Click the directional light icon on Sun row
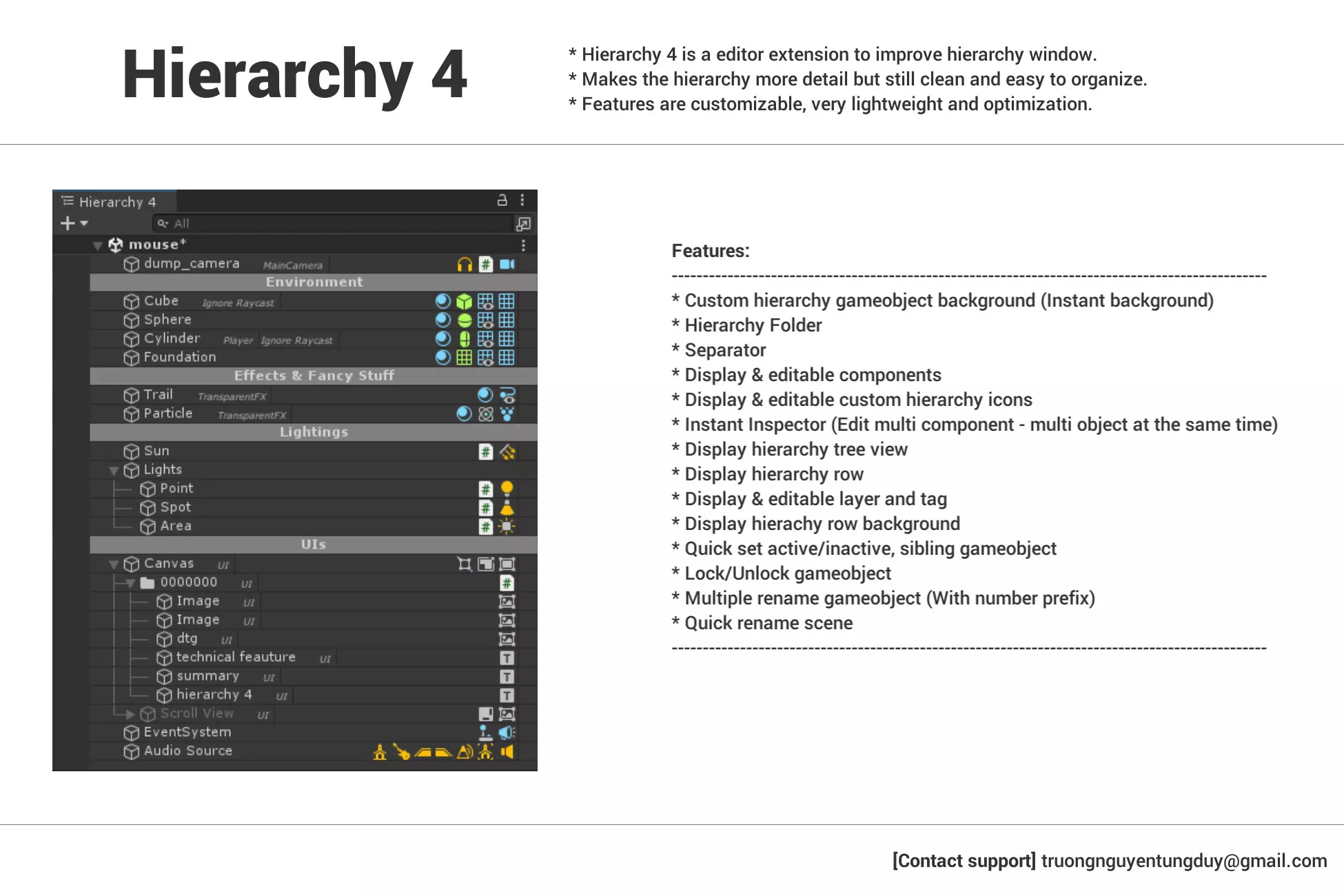 pyautogui.click(x=507, y=452)
